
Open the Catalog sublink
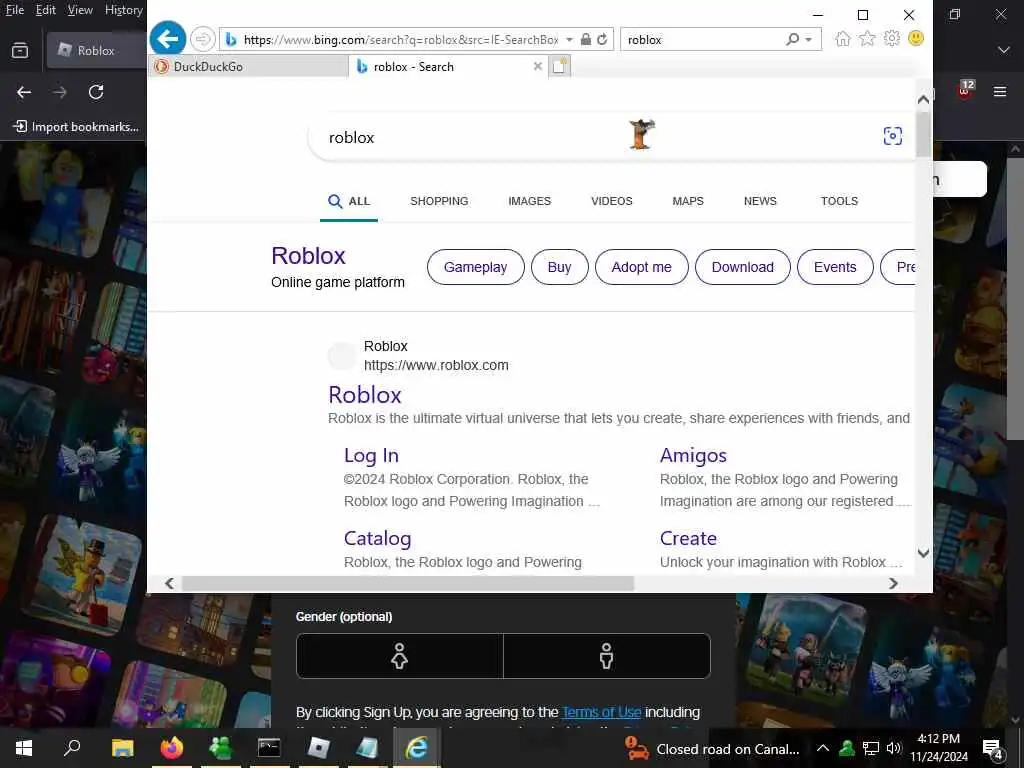tap(377, 538)
